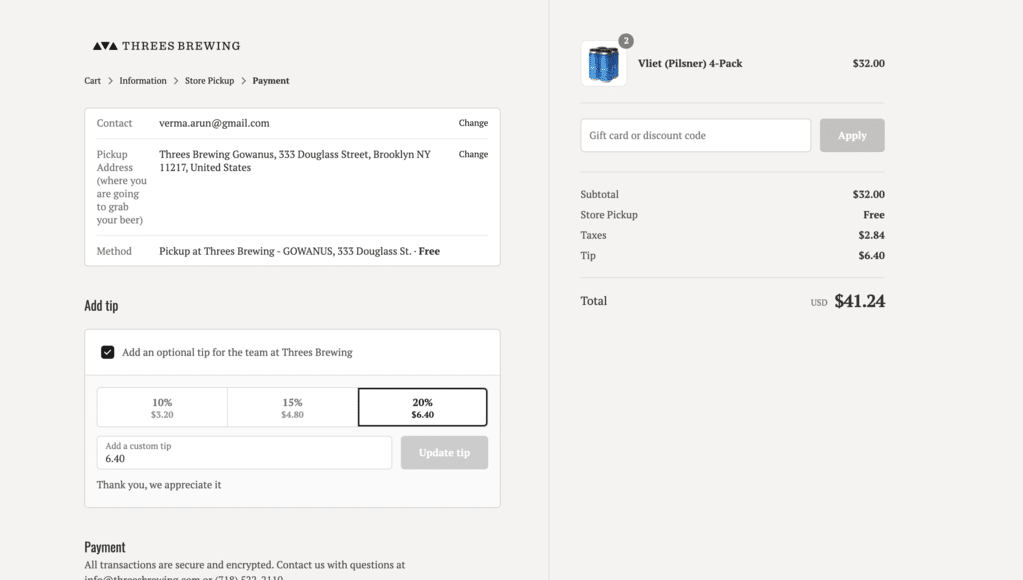Go back to Cart breadcrumb
Screen dimensions: 1023x580
click(x=92, y=81)
